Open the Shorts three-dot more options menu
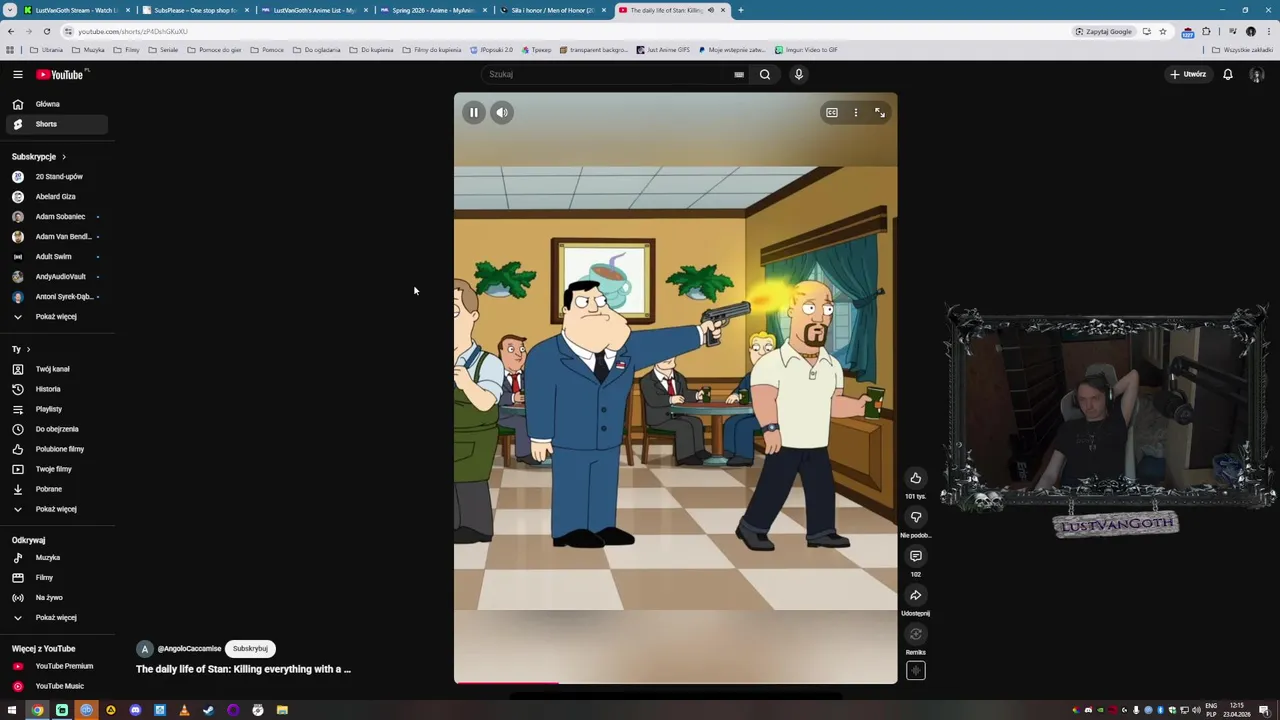Screen dimensions: 1280x720 (x=855, y=113)
